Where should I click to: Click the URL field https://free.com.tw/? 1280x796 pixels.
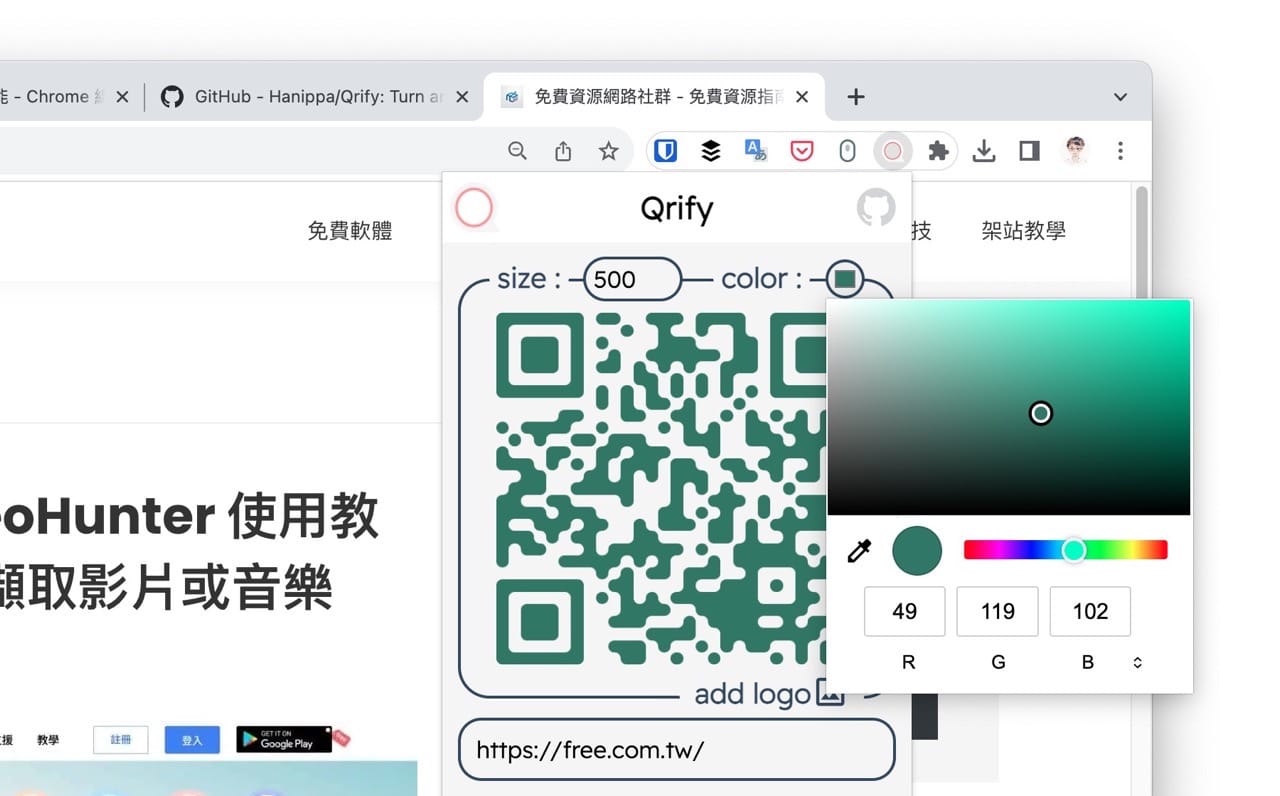[677, 750]
